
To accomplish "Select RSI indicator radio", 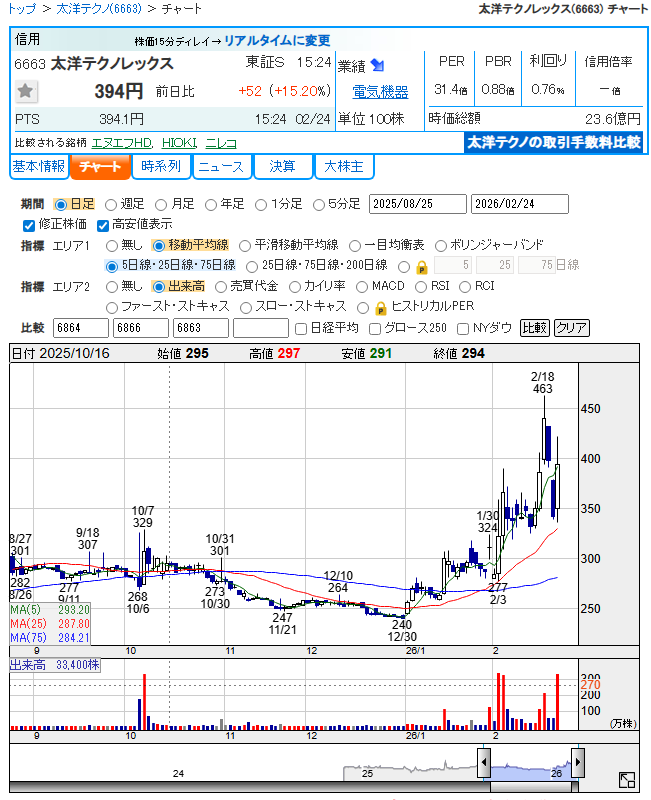I will (x=421, y=287).
